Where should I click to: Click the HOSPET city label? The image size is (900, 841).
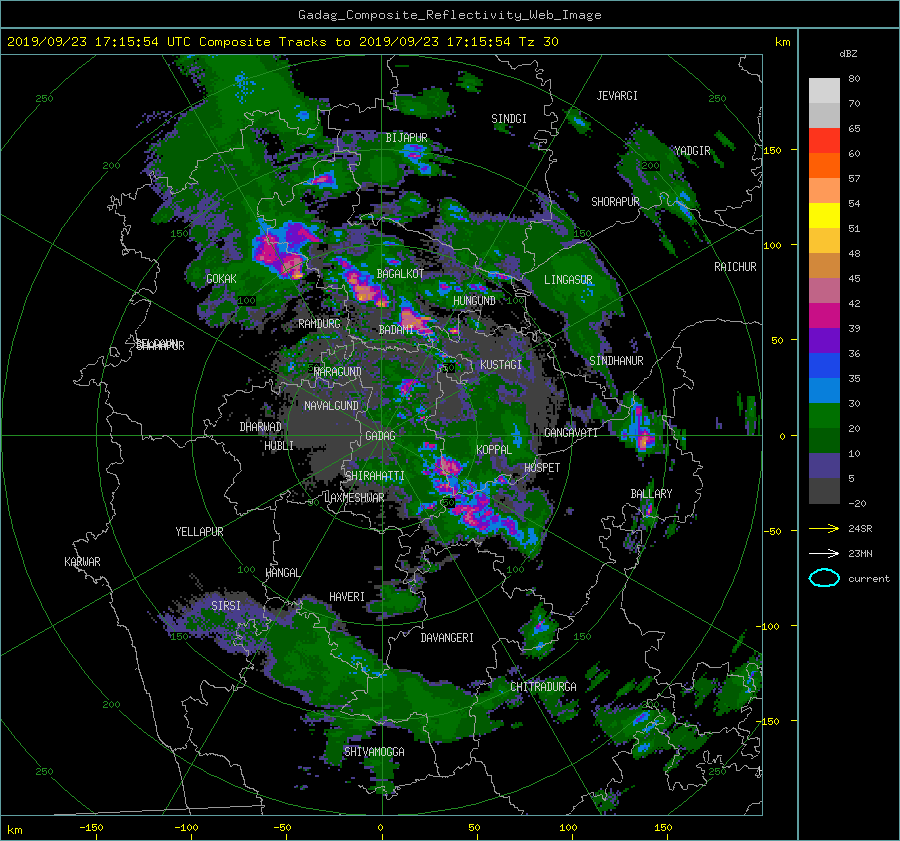point(542,468)
